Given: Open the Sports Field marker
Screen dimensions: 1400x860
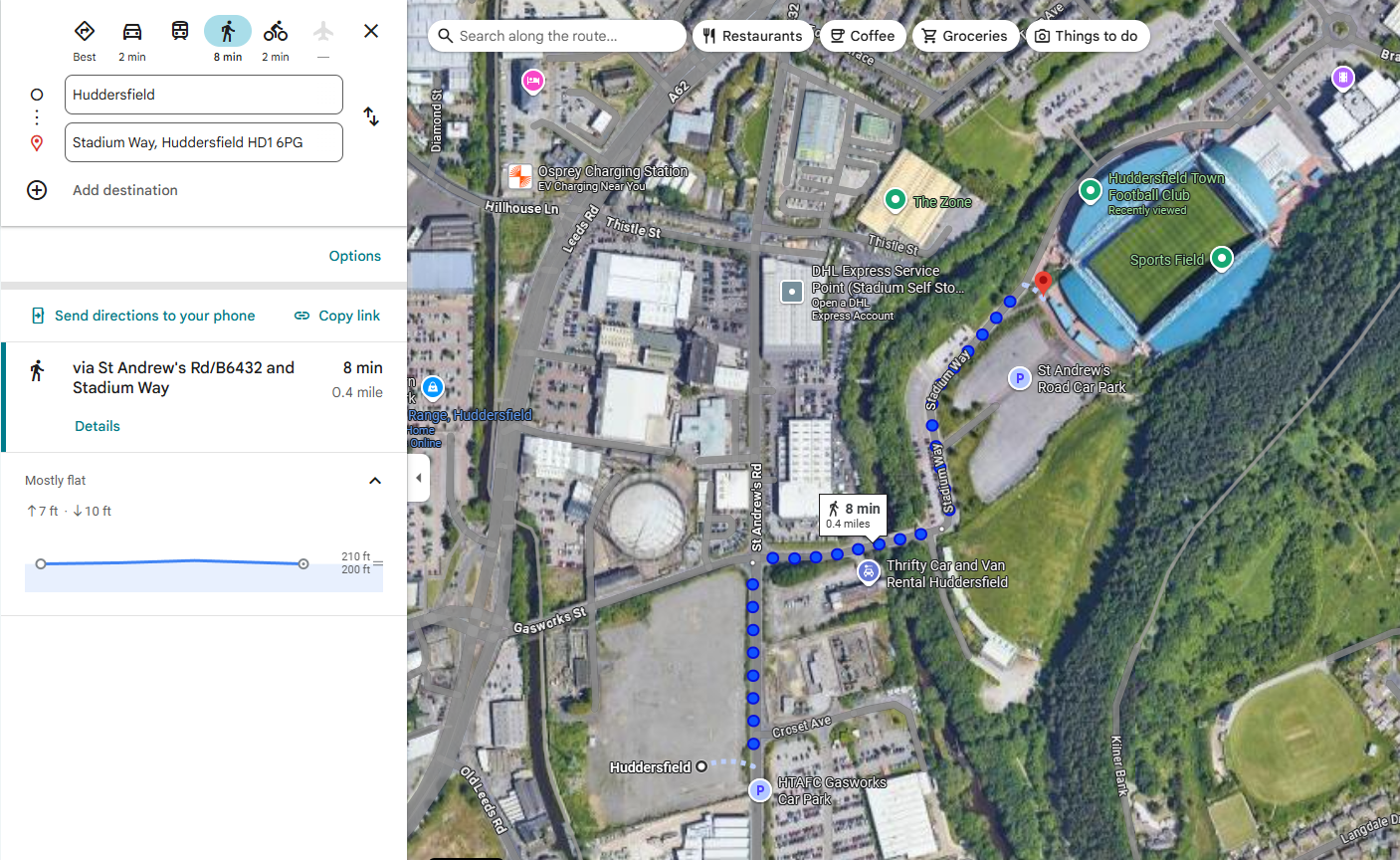Looking at the screenshot, I should (x=1222, y=259).
